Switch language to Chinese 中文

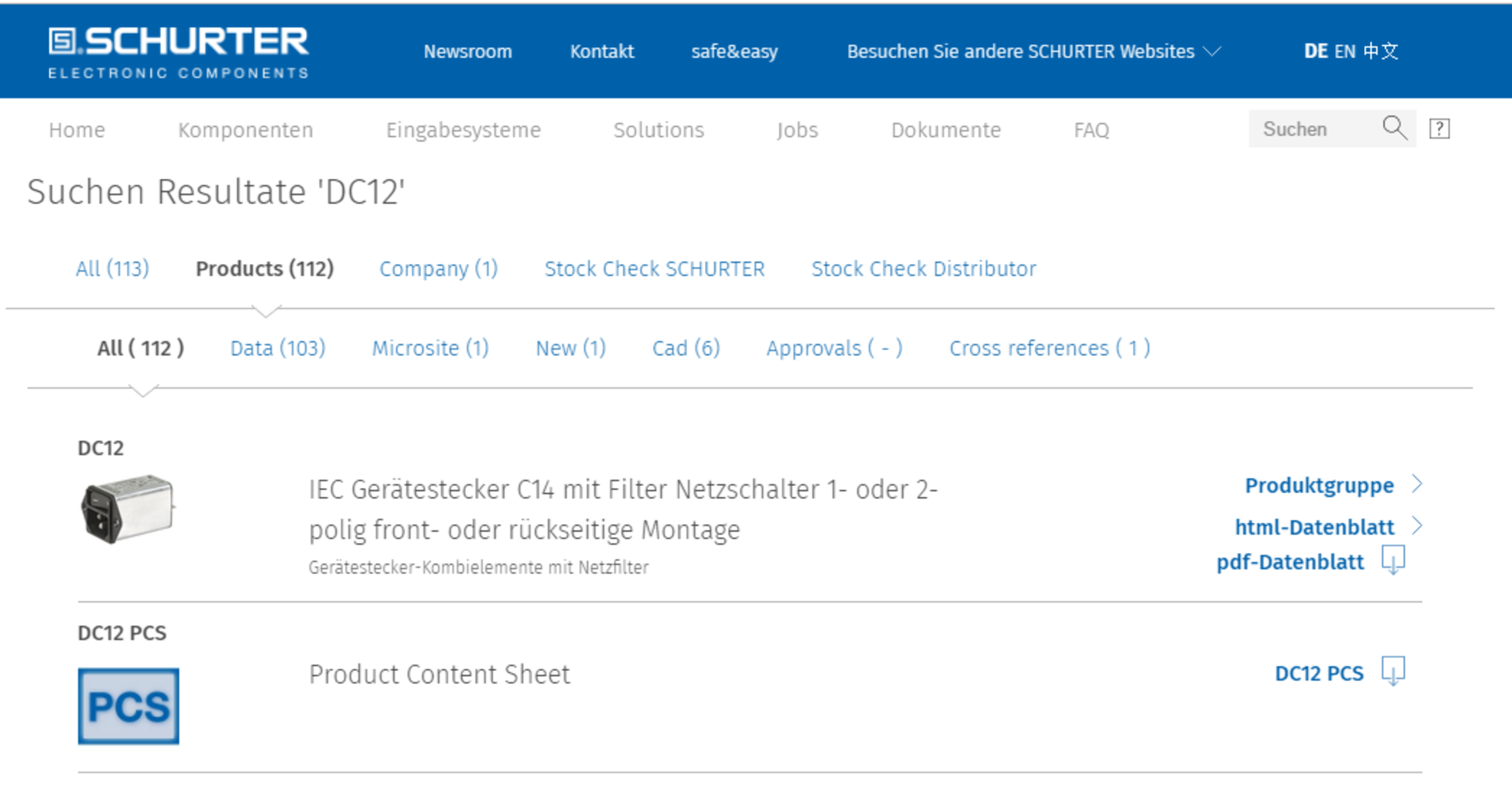[x=1381, y=51]
